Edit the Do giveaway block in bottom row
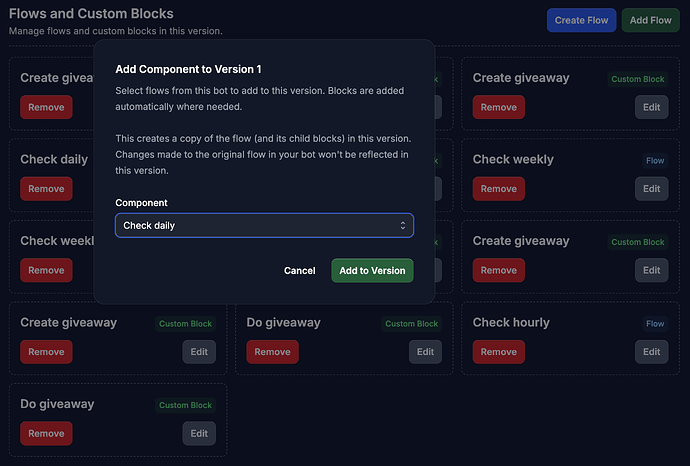This screenshot has height=466, width=690. click(199, 433)
